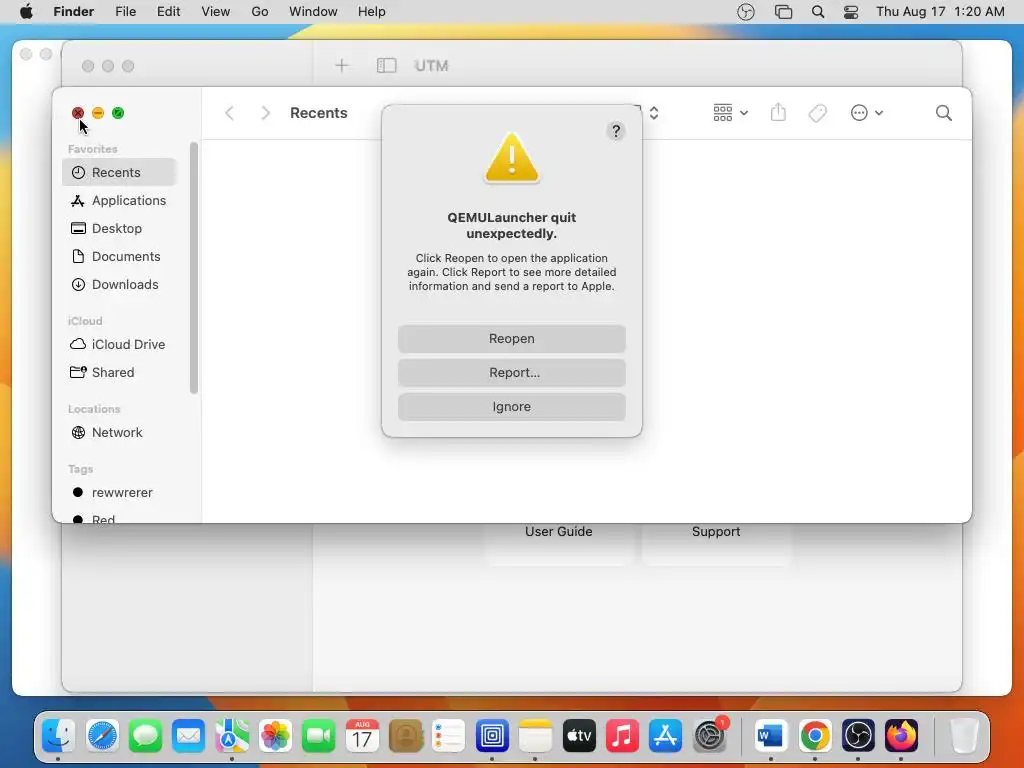Screen dimensions: 1024x768
Task: Open Downloads in the Finder sidebar
Action: (x=120, y=285)
